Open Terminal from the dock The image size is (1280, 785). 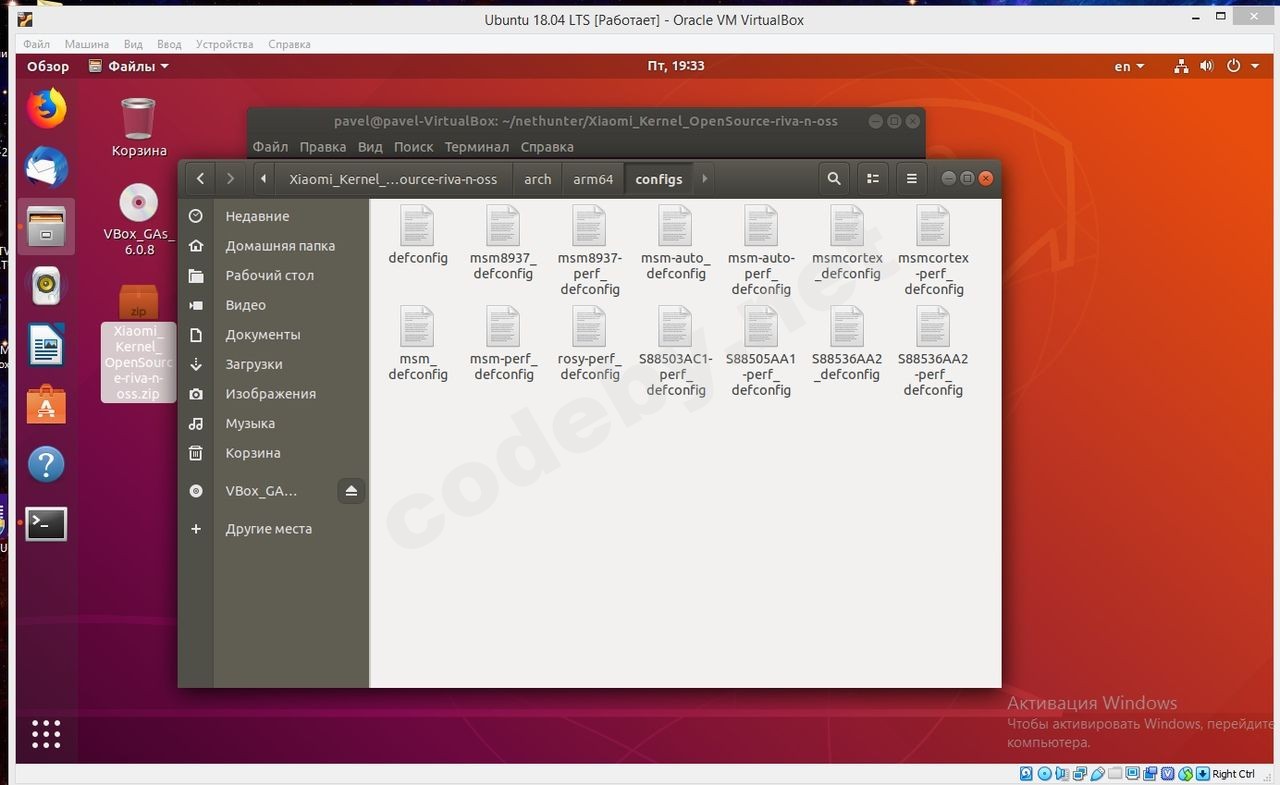coord(46,523)
